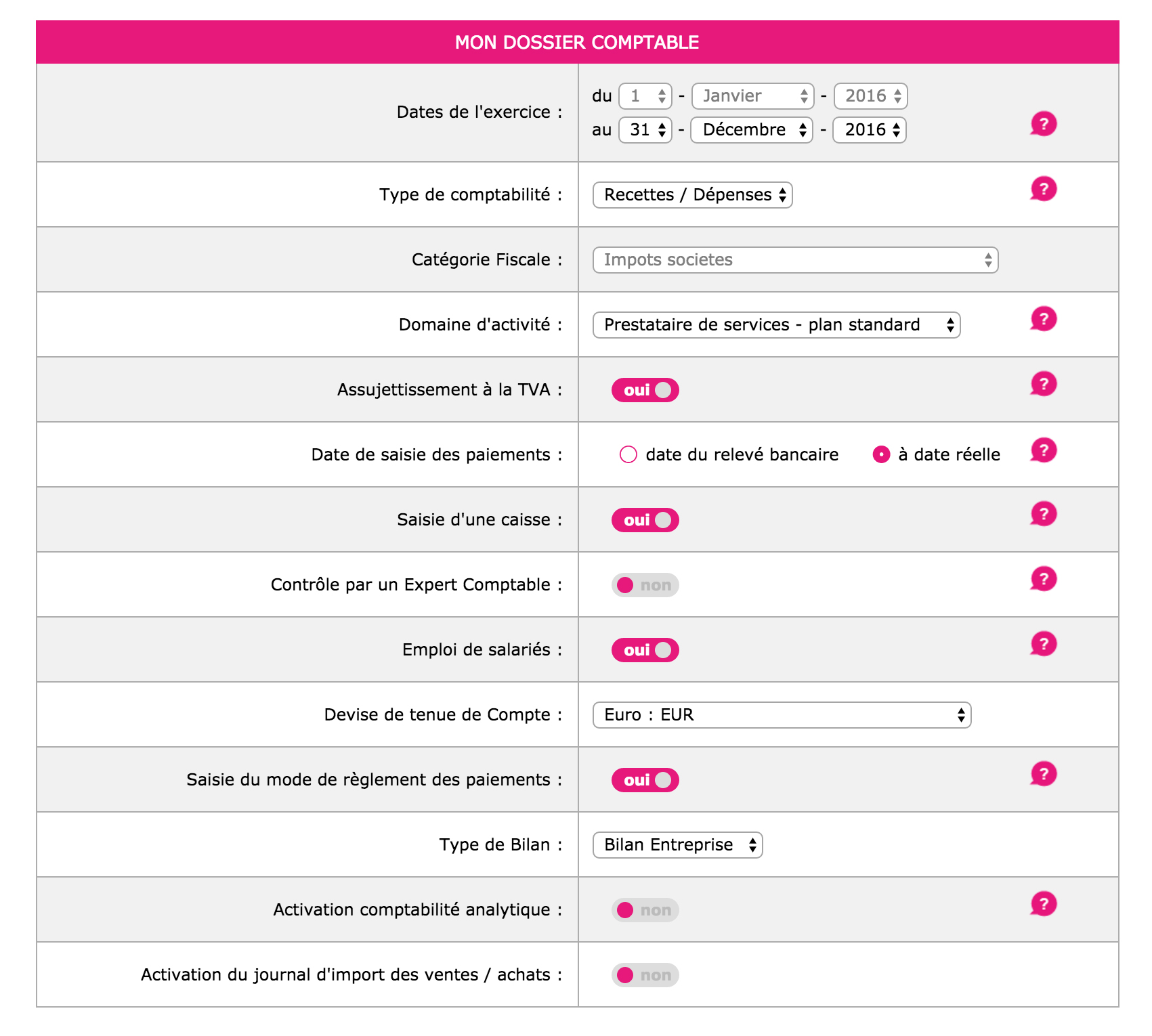Viewport: 1152px width, 1036px height.
Task: Click help icon for Saisie d'une caisse
Action: click(x=1043, y=514)
